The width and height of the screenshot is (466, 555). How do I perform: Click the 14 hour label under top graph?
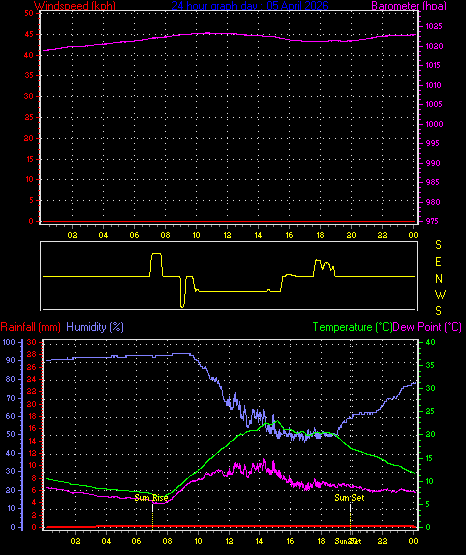tap(258, 235)
